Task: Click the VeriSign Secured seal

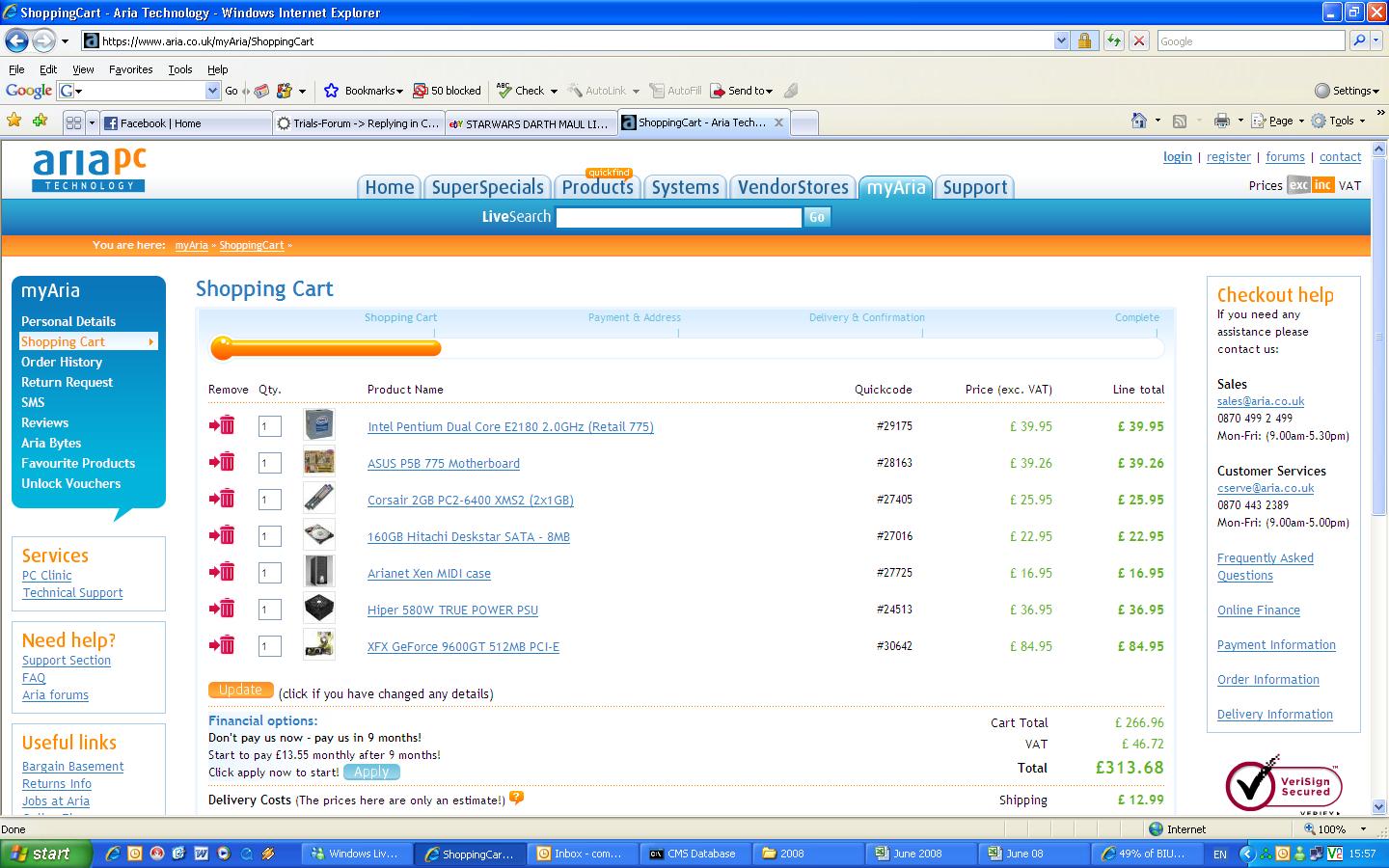Action: pyautogui.click(x=1284, y=785)
